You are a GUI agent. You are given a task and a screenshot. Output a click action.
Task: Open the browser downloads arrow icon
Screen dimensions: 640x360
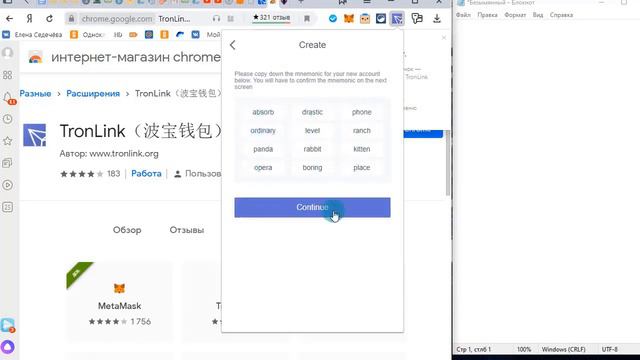(x=437, y=18)
